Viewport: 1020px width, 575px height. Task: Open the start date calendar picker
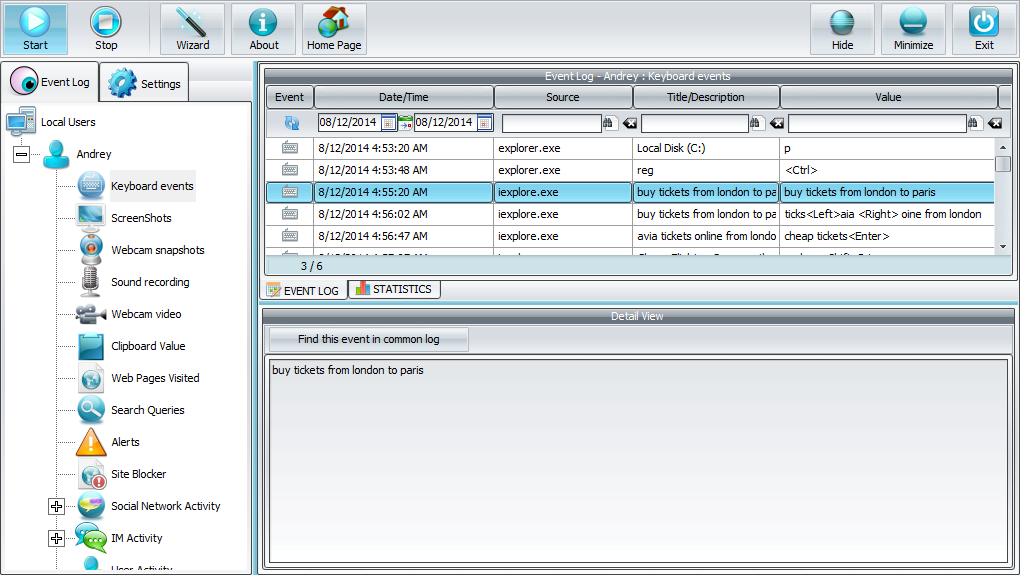(388, 122)
